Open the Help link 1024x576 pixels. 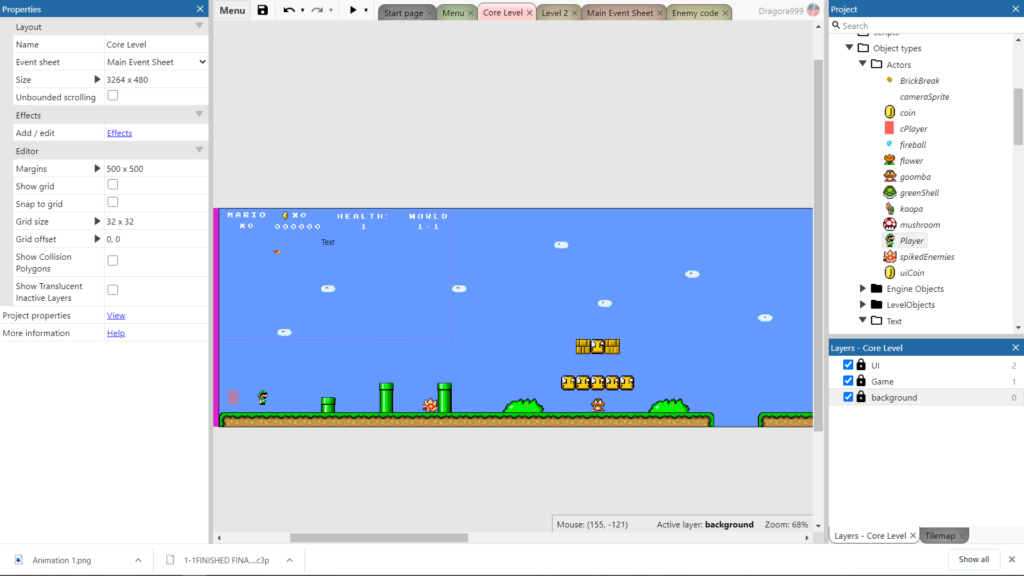click(116, 333)
